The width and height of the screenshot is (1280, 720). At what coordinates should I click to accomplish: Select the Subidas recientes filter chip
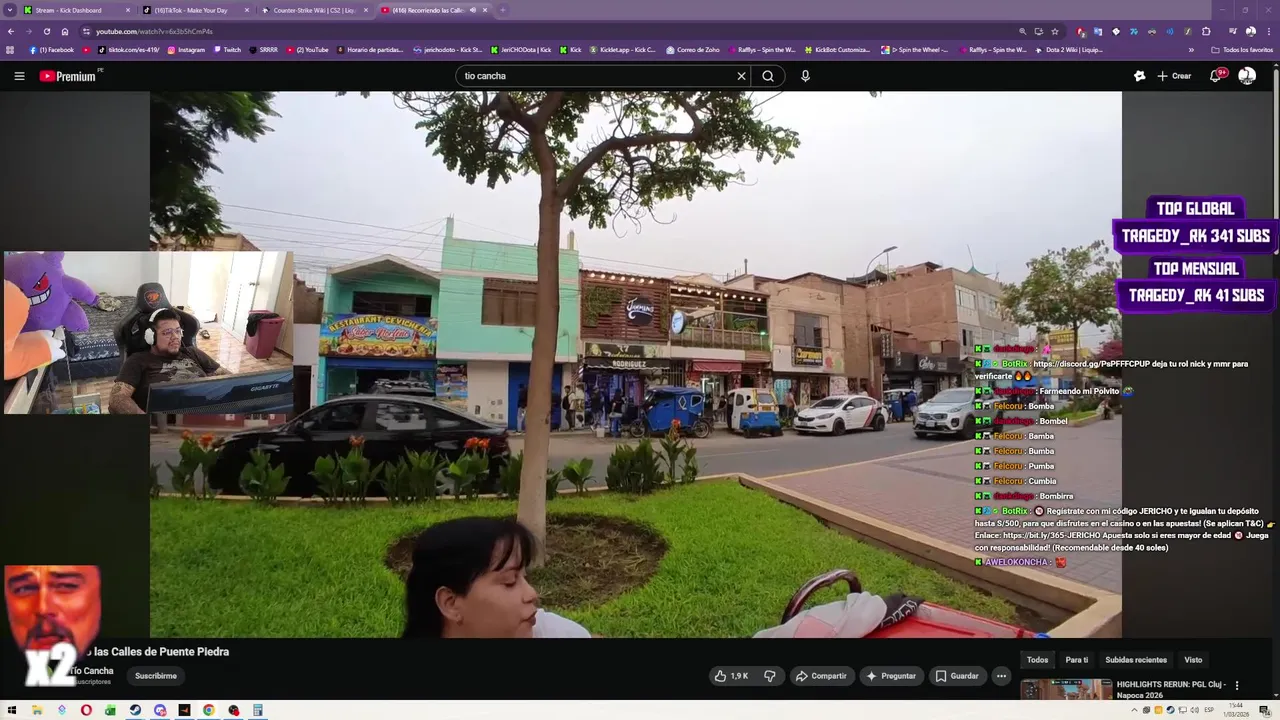1136,660
